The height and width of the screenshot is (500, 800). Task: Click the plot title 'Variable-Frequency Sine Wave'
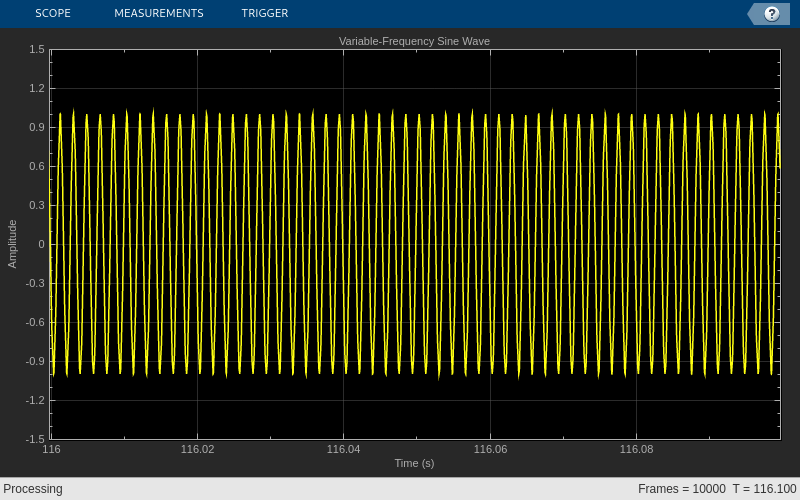click(x=414, y=41)
